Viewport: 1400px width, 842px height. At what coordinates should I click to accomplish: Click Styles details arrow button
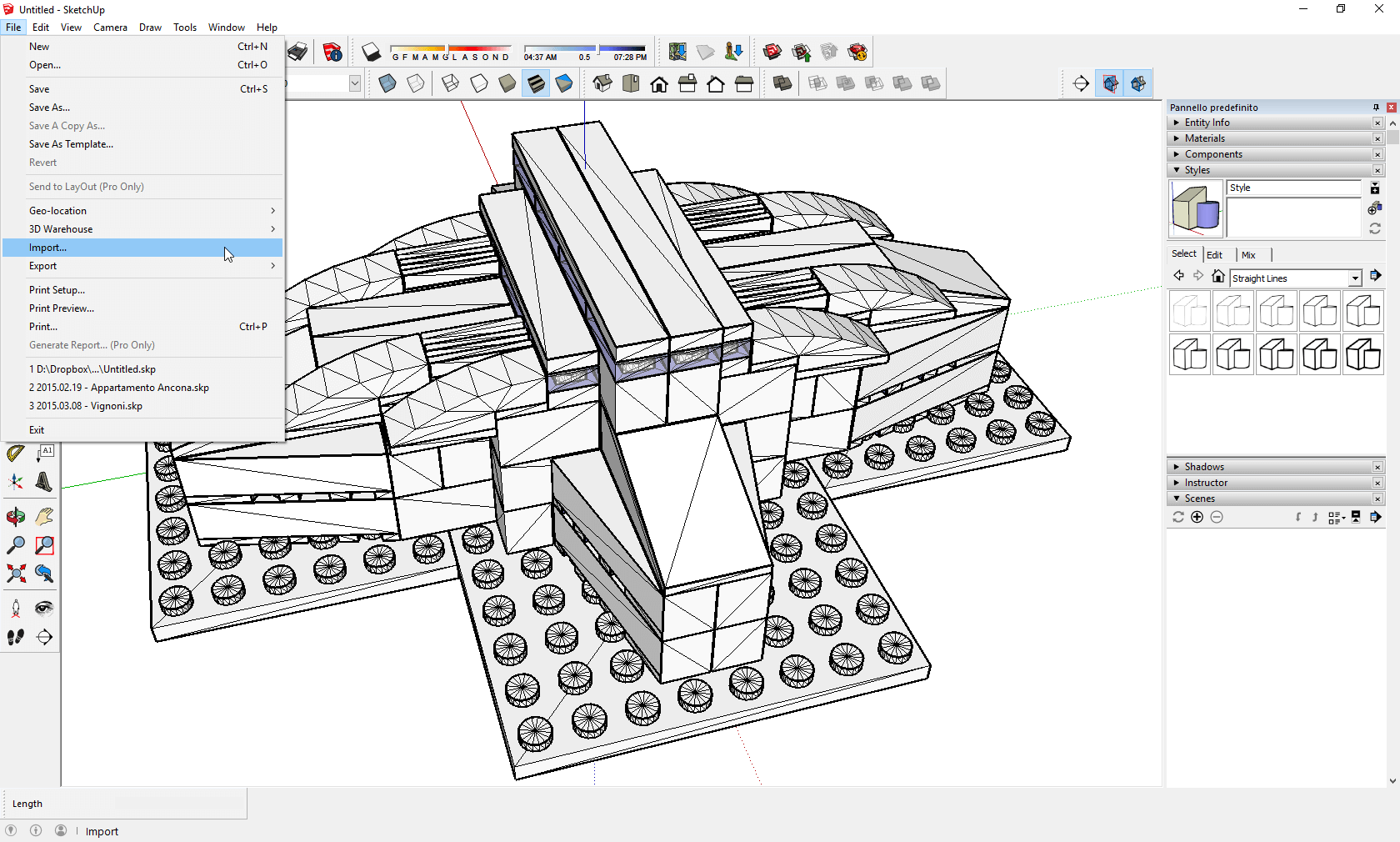coord(1376,275)
